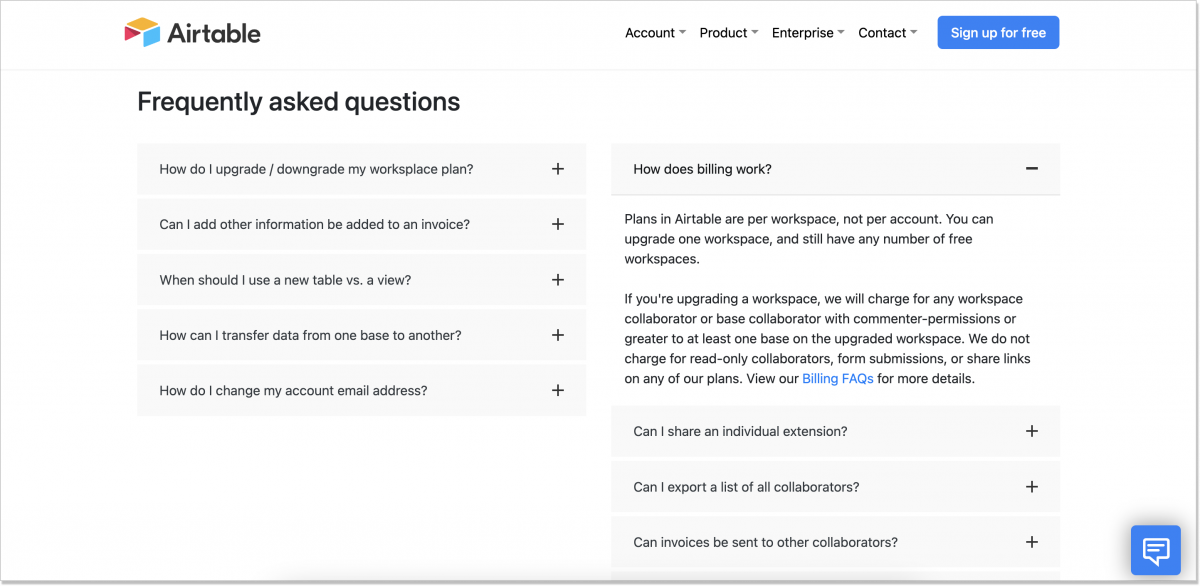The height and width of the screenshot is (586, 1200).
Task: Click the Sign up for free button
Action: (x=997, y=32)
